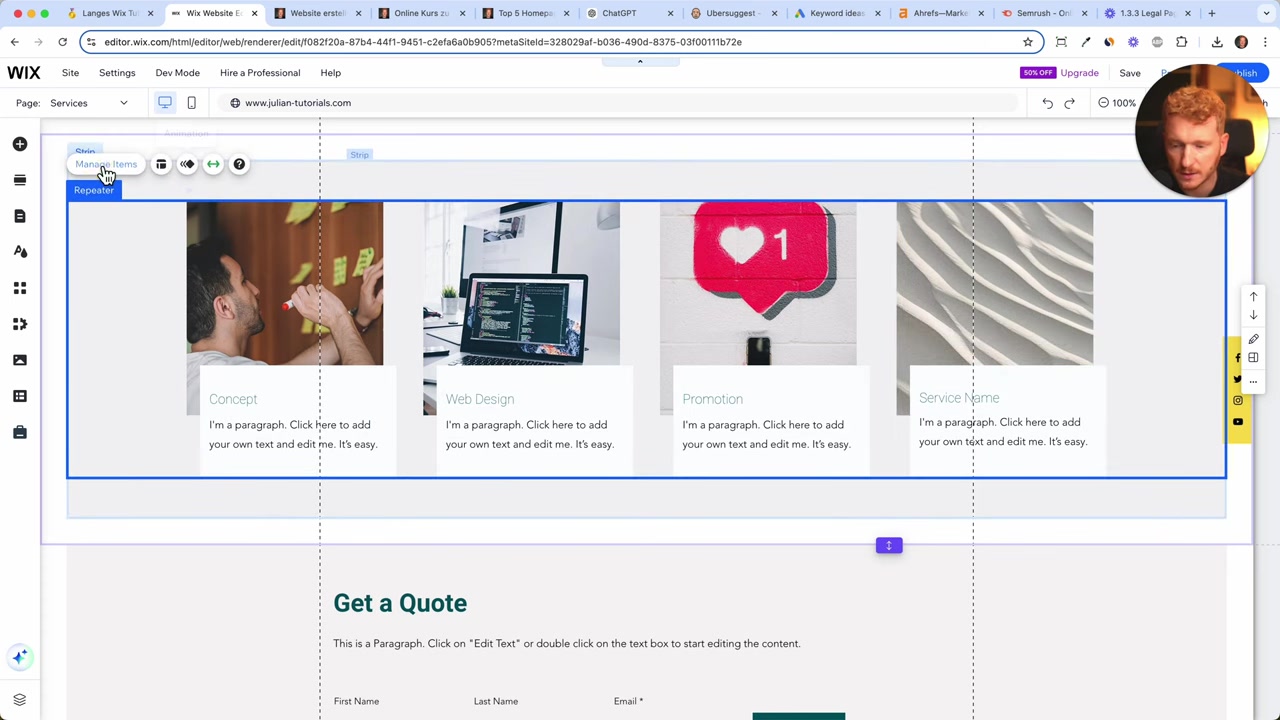Open the Pages & Menu icon
1280x720 pixels.
tap(20, 216)
